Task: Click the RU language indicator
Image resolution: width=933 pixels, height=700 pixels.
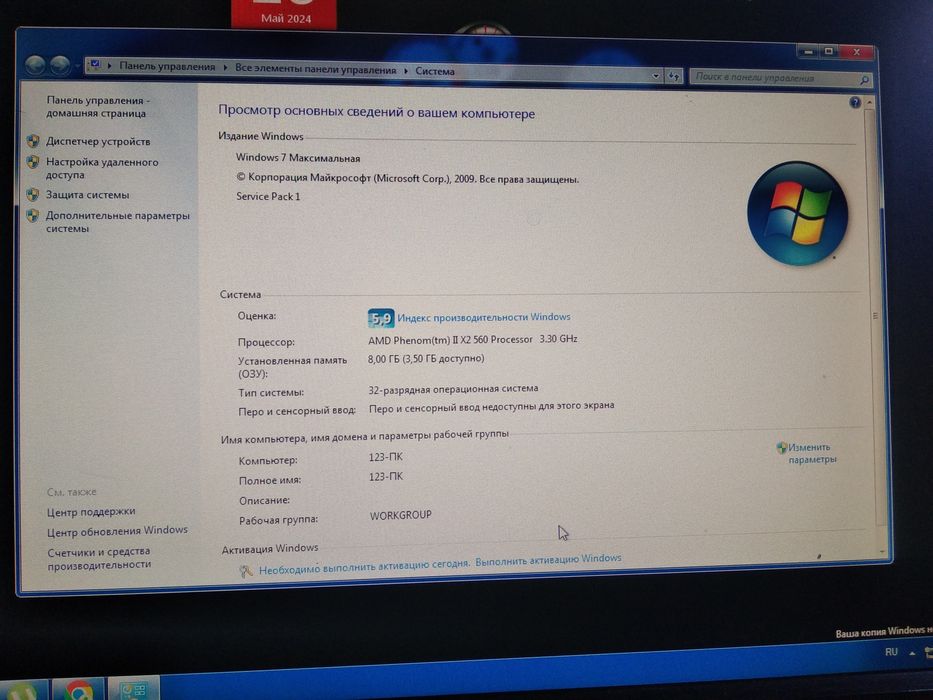Action: pyautogui.click(x=891, y=652)
